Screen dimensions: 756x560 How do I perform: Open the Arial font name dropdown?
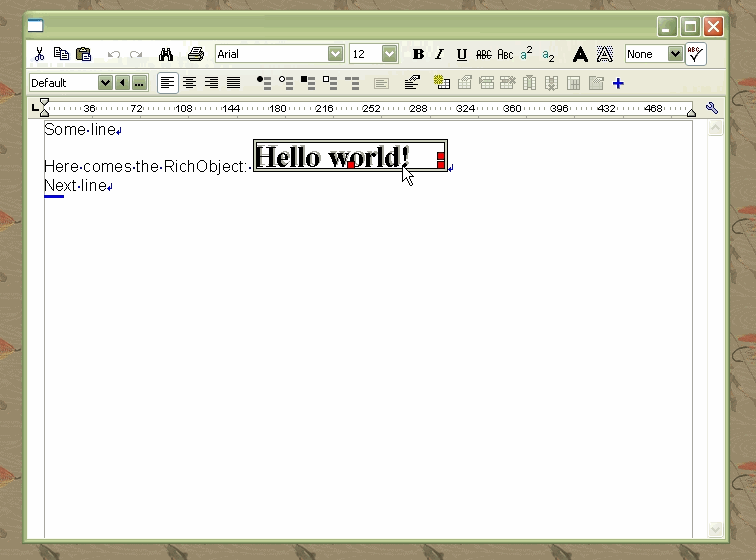tap(335, 55)
